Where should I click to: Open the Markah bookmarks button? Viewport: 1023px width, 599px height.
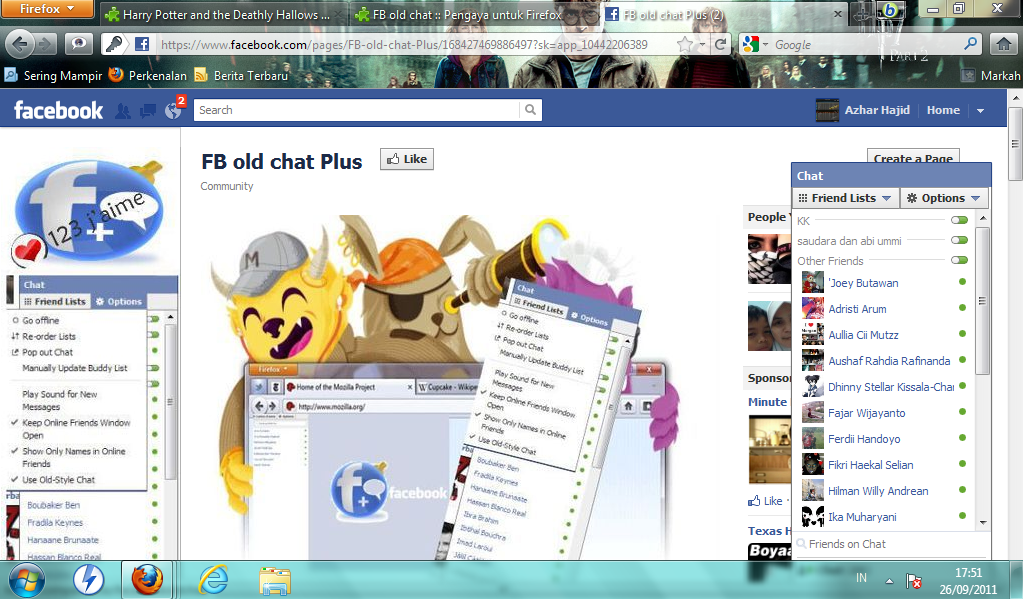click(991, 76)
